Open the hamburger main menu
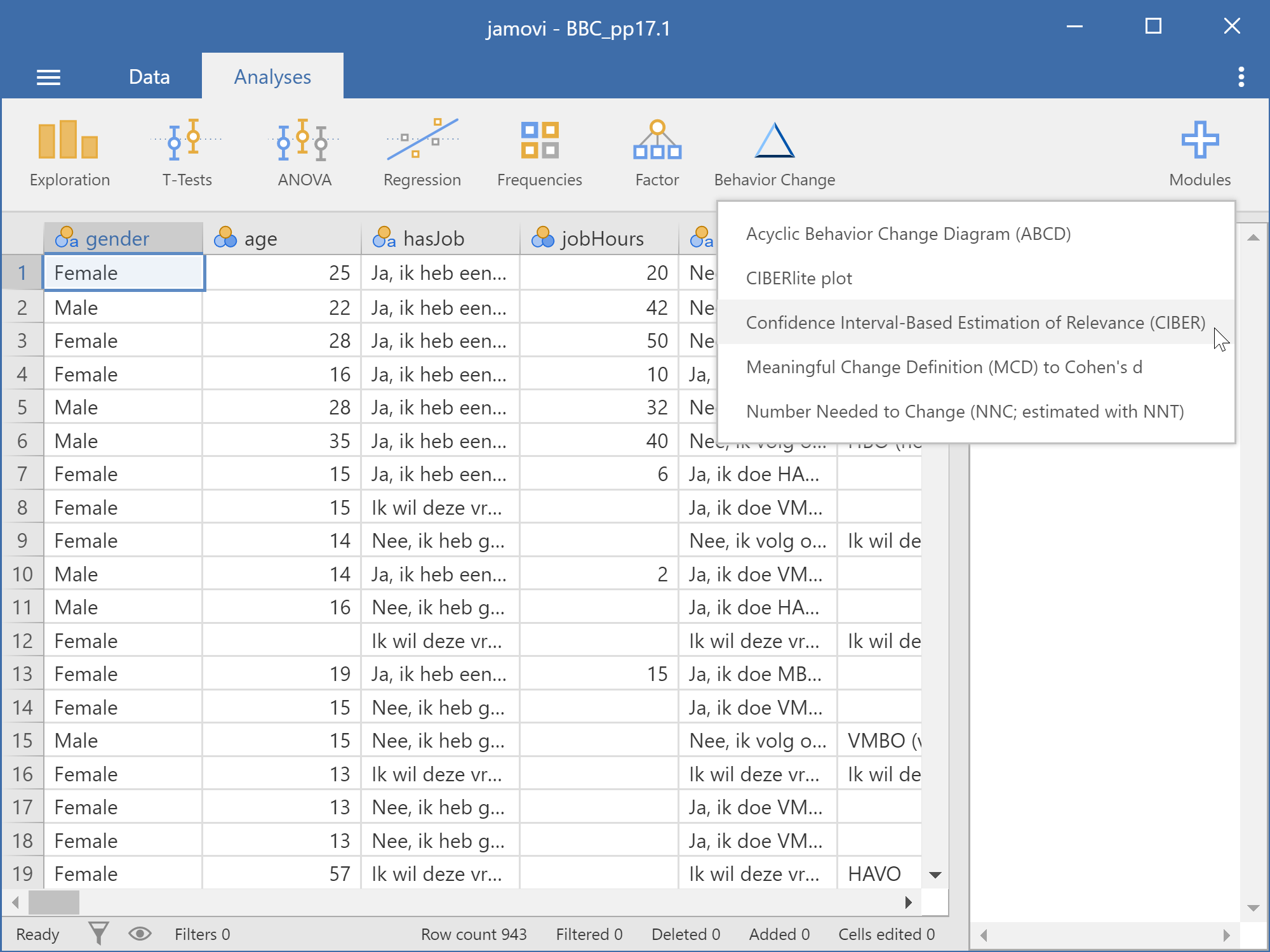 coord(48,77)
